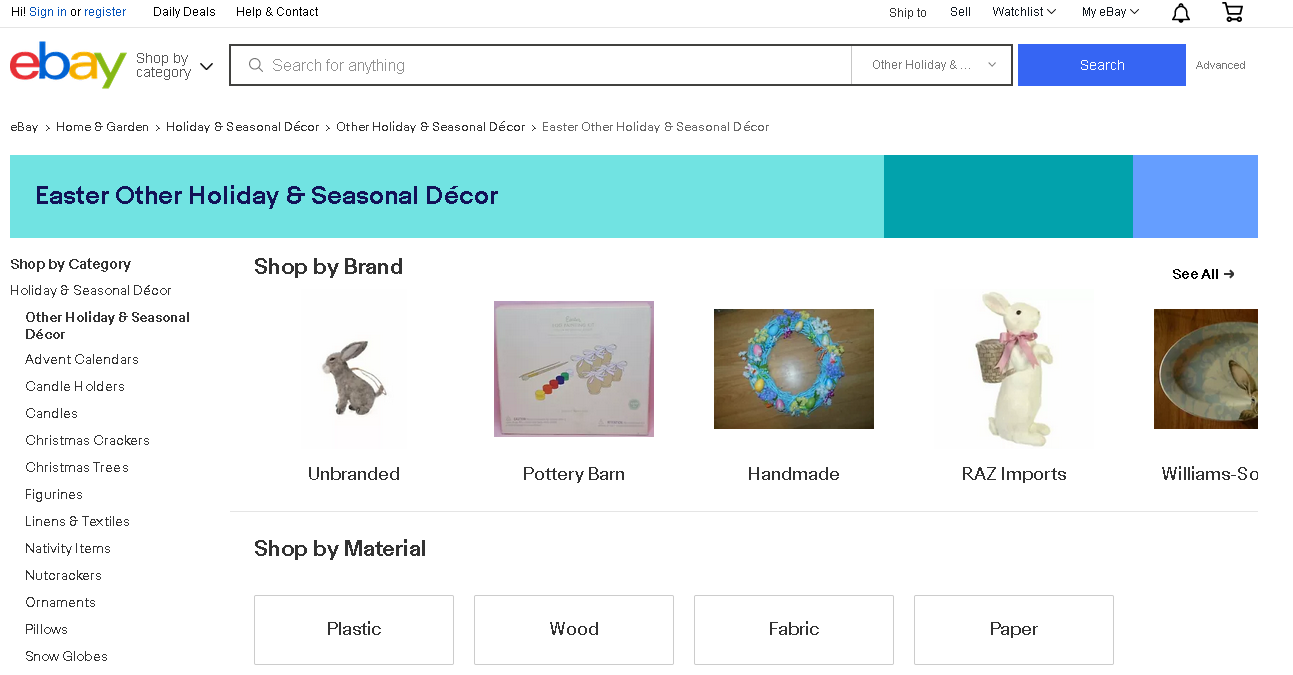Go to Home & Garden breadcrumb
This screenshot has width=1293, height=675.
102,127
